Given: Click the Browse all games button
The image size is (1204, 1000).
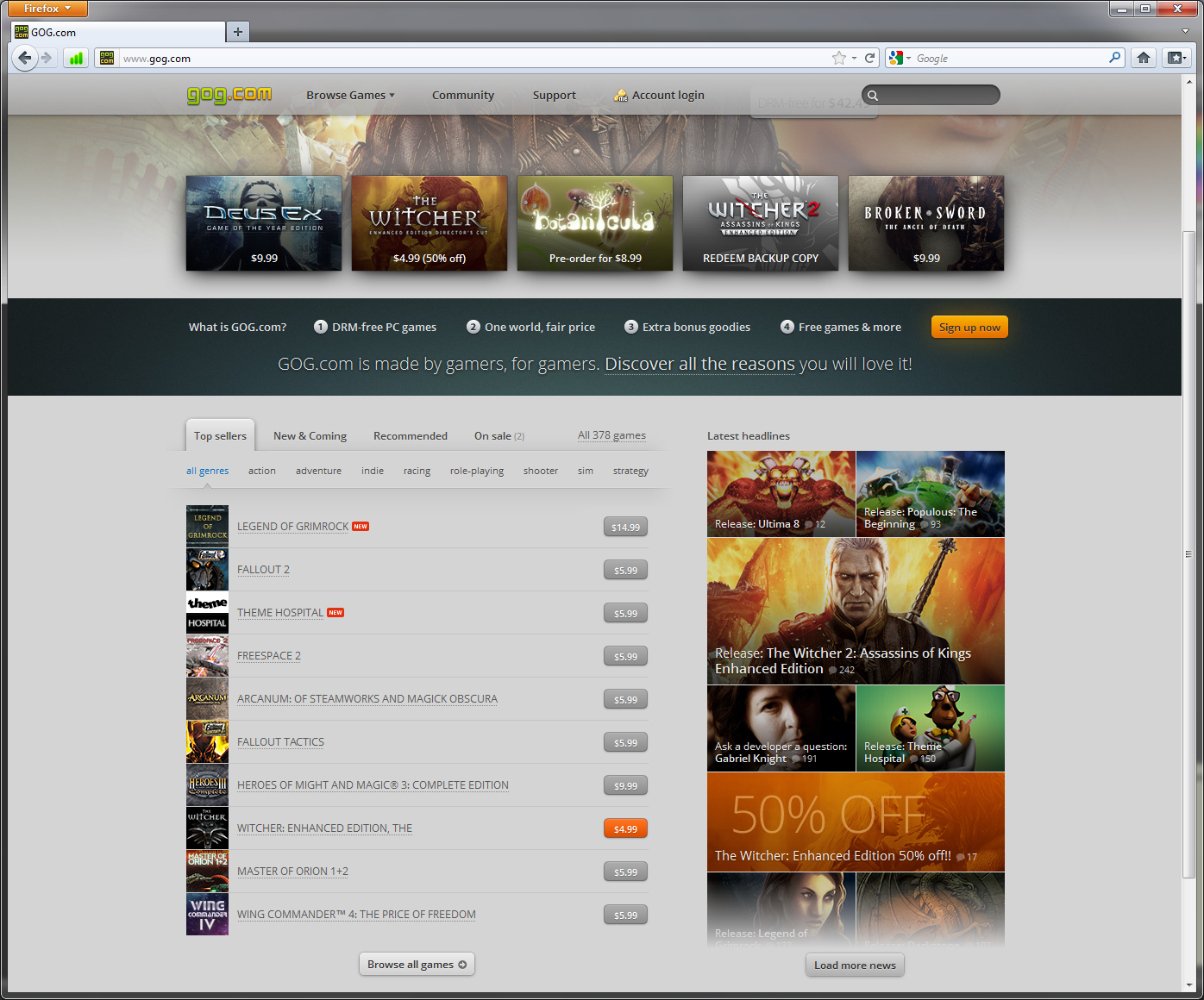Looking at the screenshot, I should [417, 964].
